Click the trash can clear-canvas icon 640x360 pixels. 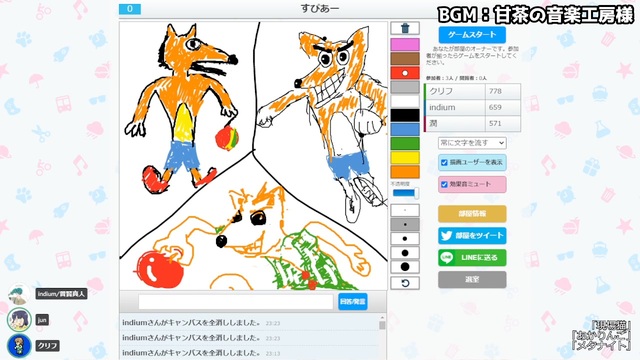tap(405, 28)
